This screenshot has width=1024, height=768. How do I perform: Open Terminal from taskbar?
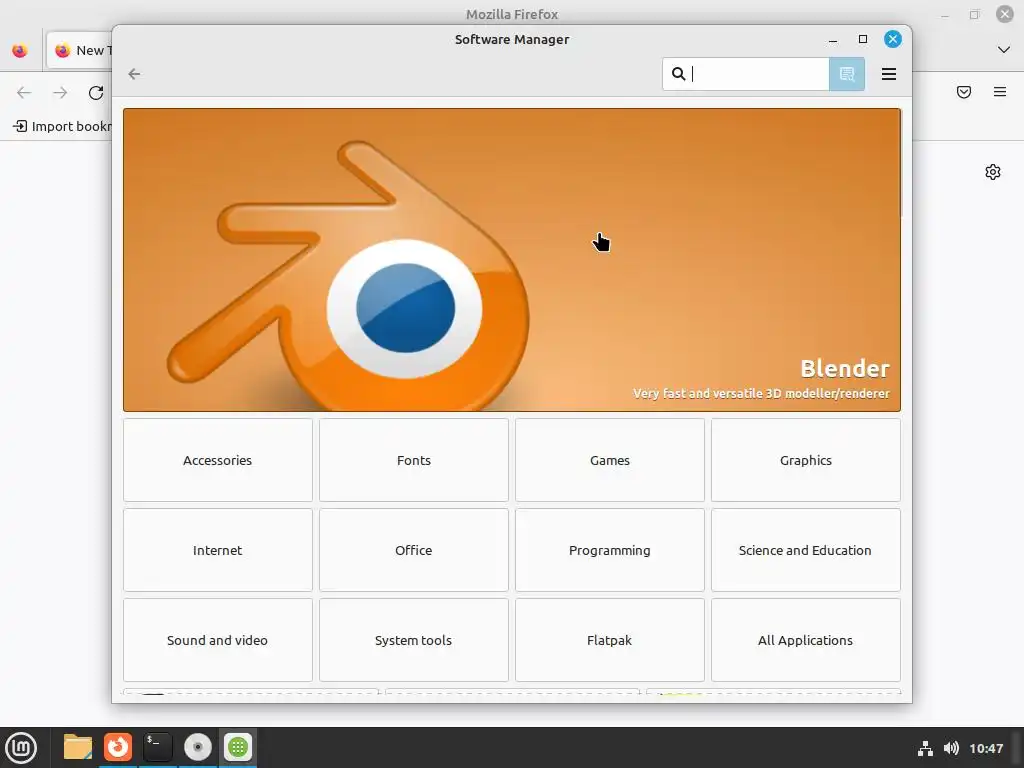click(x=158, y=748)
